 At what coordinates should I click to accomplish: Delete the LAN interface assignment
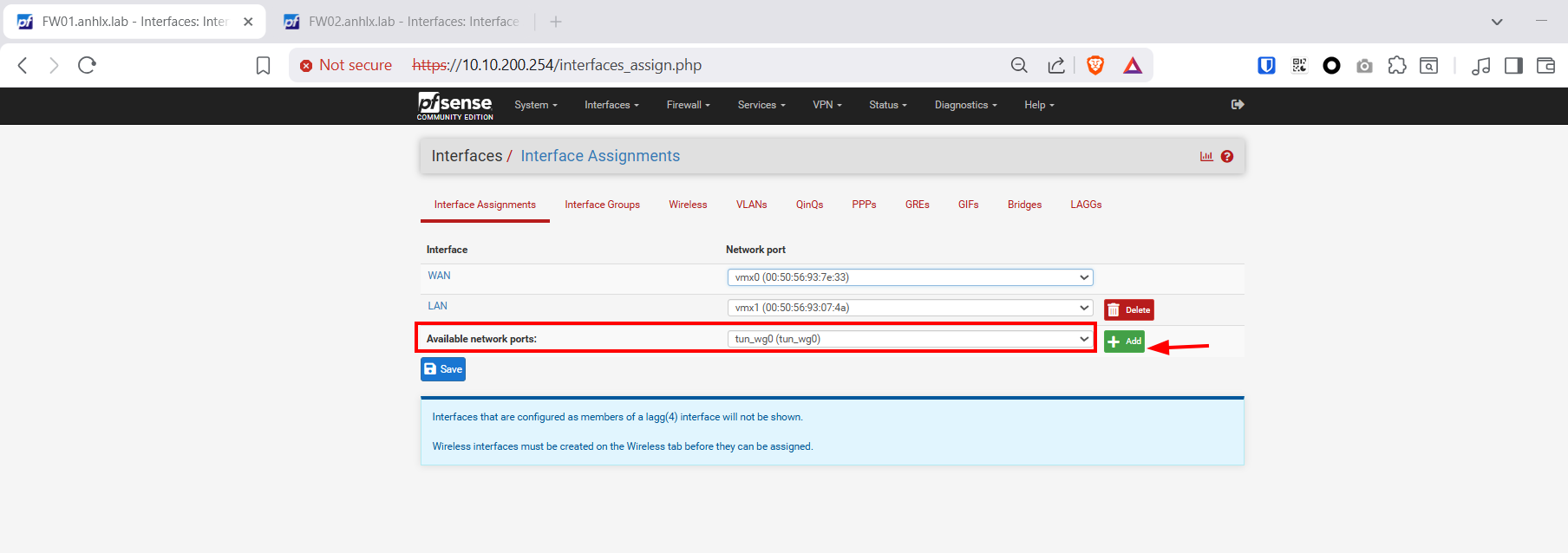pos(1128,309)
